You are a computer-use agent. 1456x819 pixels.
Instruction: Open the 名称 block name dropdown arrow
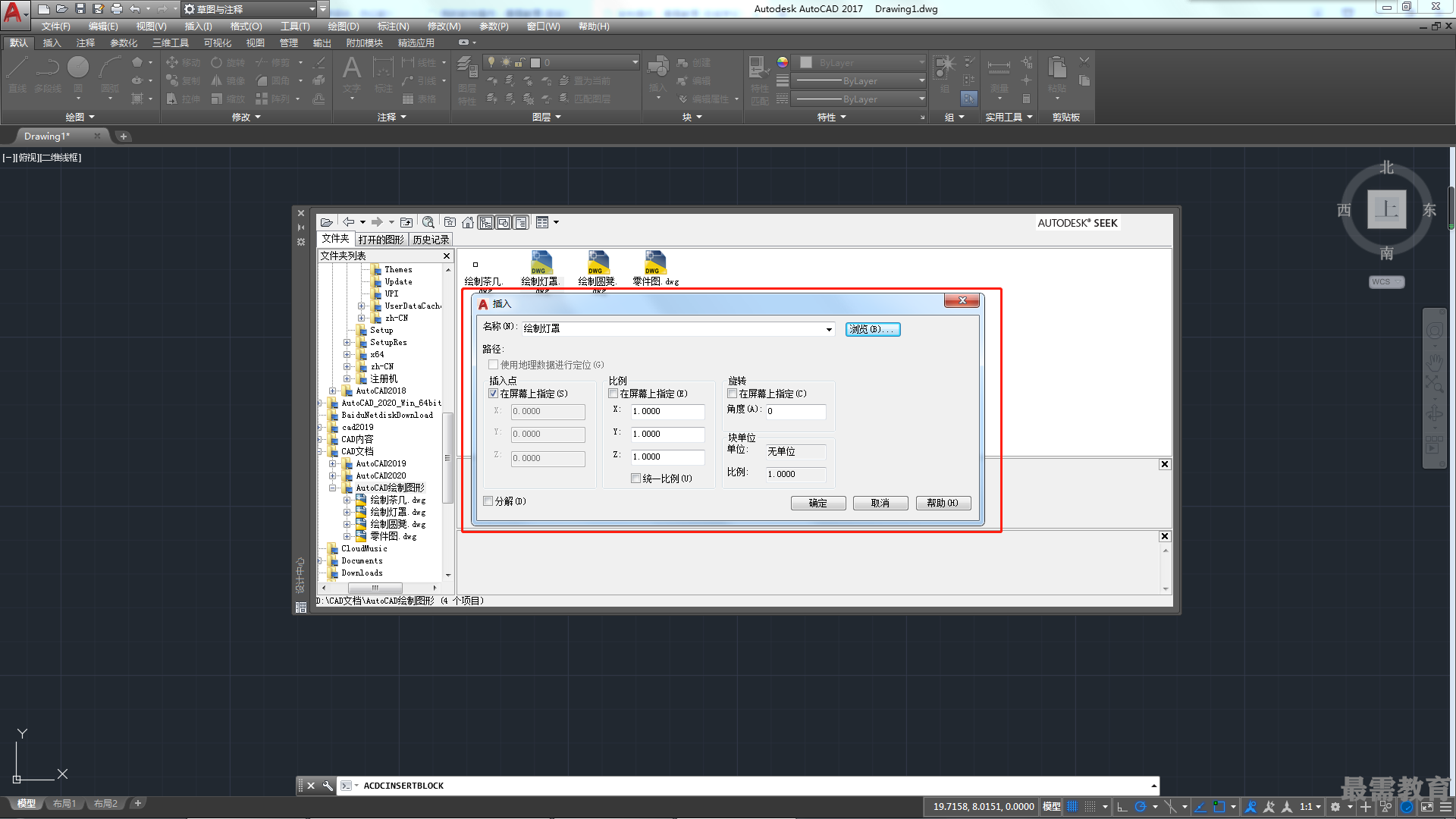829,329
